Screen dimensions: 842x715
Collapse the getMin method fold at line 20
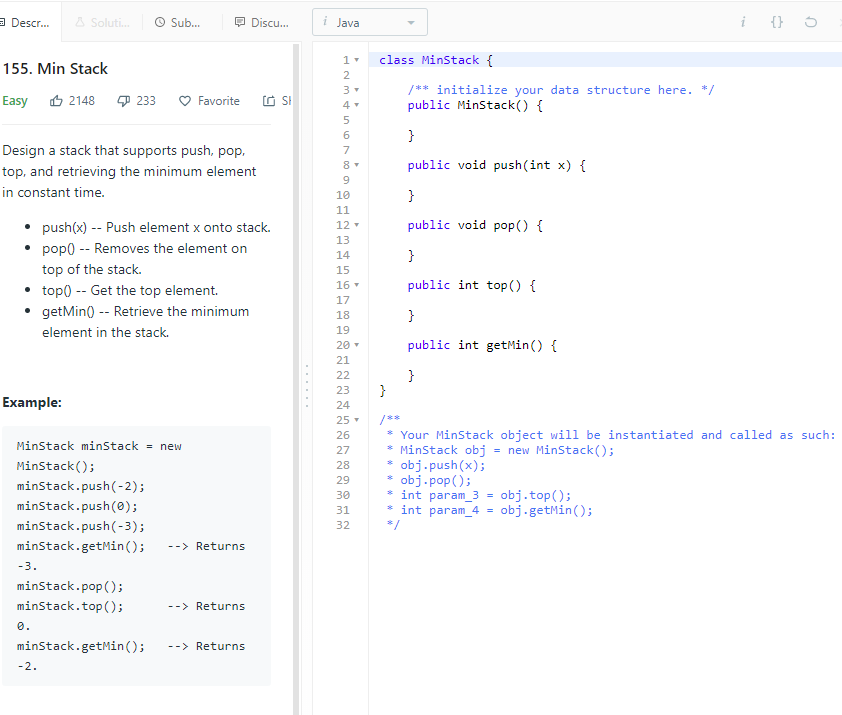pos(357,345)
